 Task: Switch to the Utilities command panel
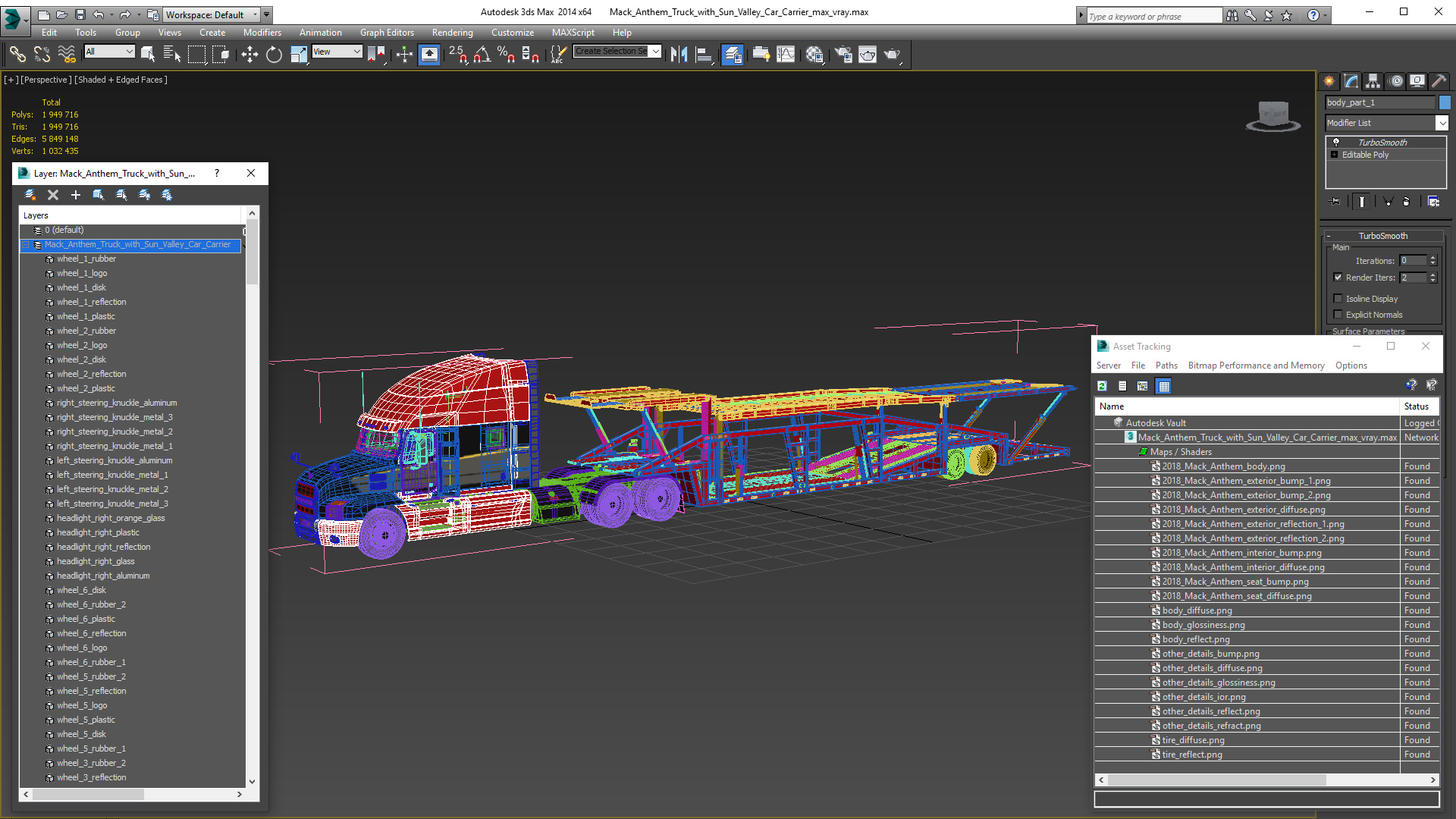(x=1439, y=81)
